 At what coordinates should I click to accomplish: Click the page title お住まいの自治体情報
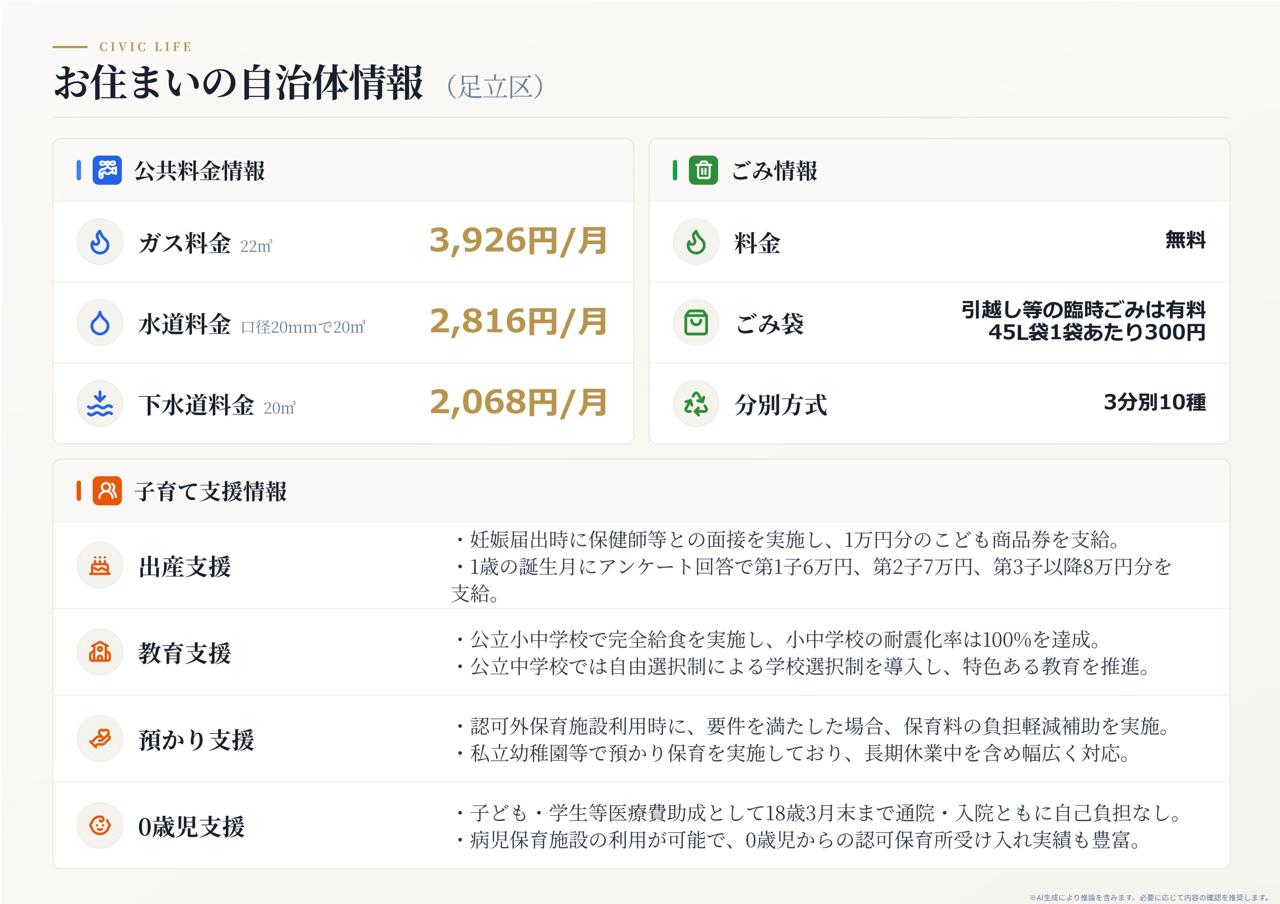coord(239,84)
